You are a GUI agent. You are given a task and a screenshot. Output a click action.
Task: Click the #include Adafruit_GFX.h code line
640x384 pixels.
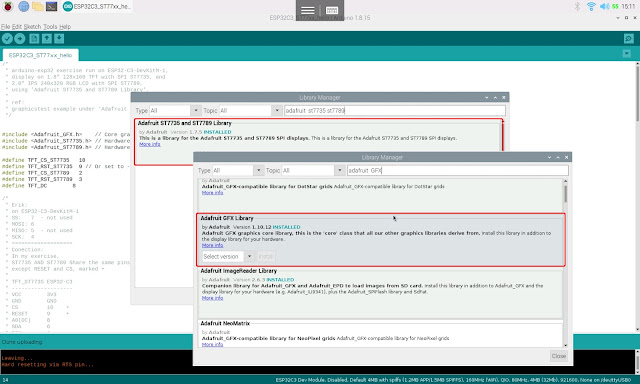tap(42, 134)
